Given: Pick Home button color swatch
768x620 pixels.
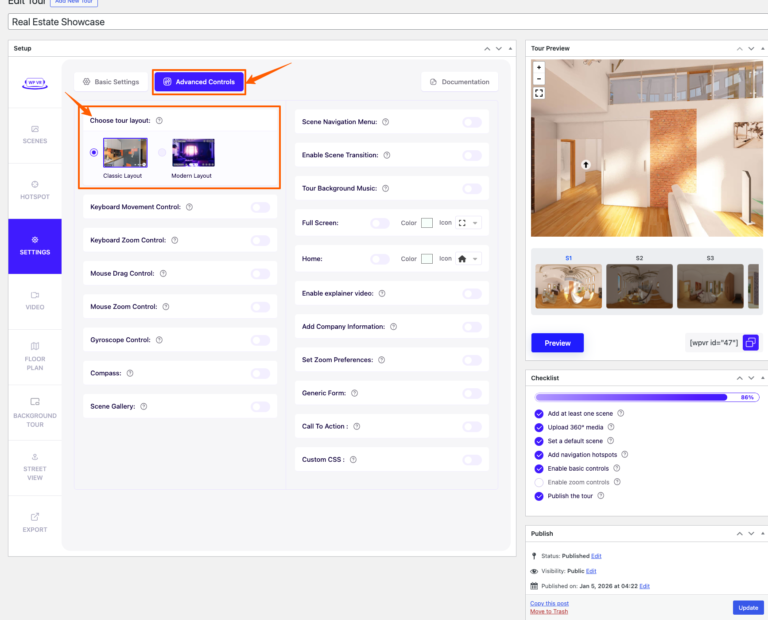Looking at the screenshot, I should [x=427, y=259].
